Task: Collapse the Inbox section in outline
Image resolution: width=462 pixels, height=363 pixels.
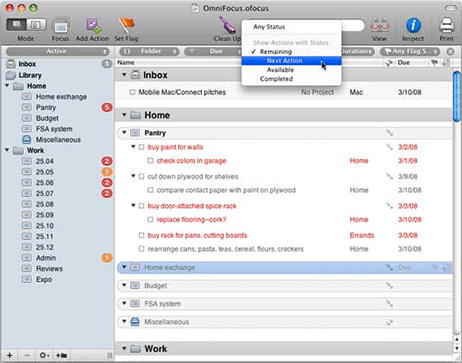Action: (x=124, y=75)
